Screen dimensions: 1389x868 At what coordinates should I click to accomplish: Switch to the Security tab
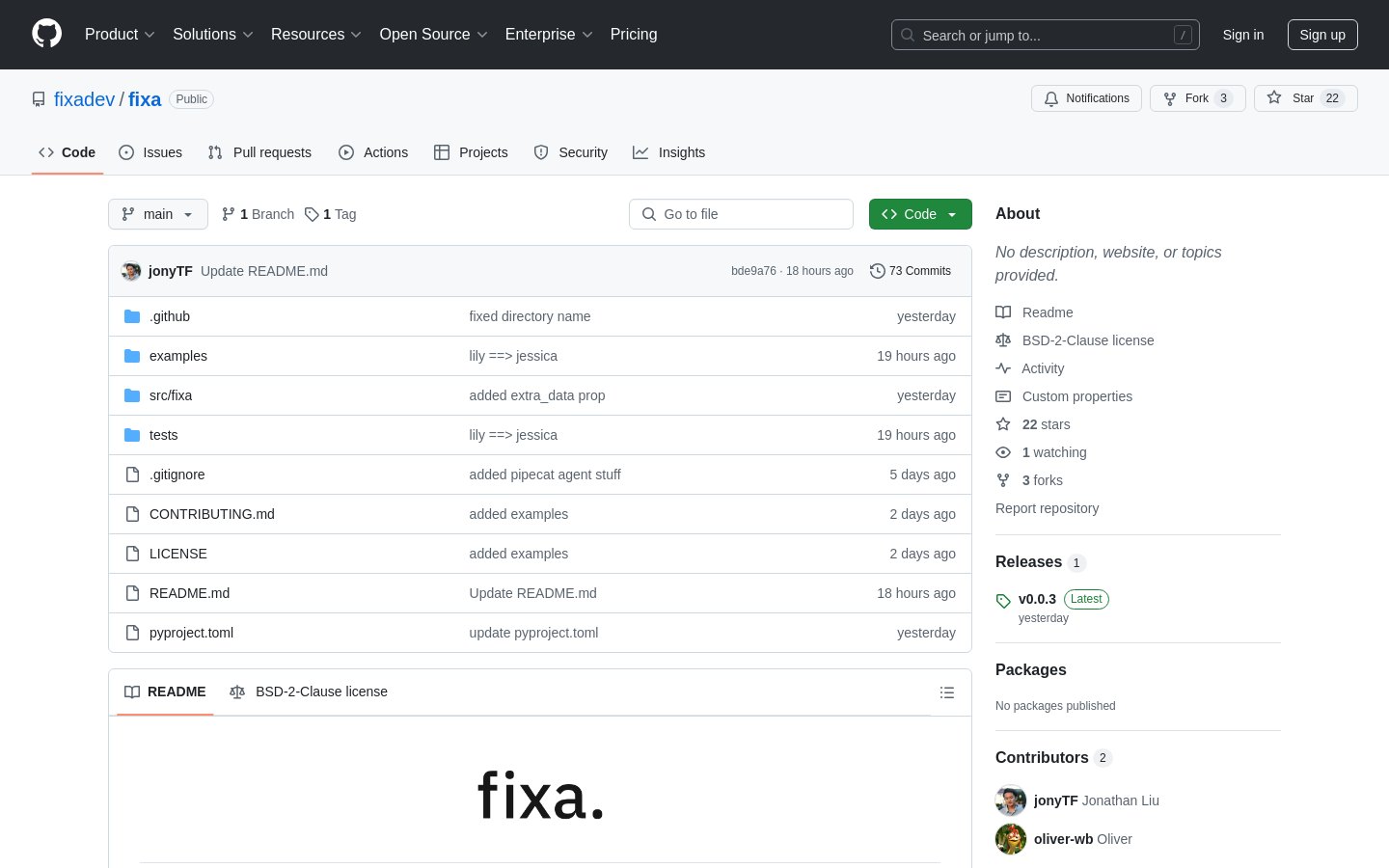(x=571, y=152)
